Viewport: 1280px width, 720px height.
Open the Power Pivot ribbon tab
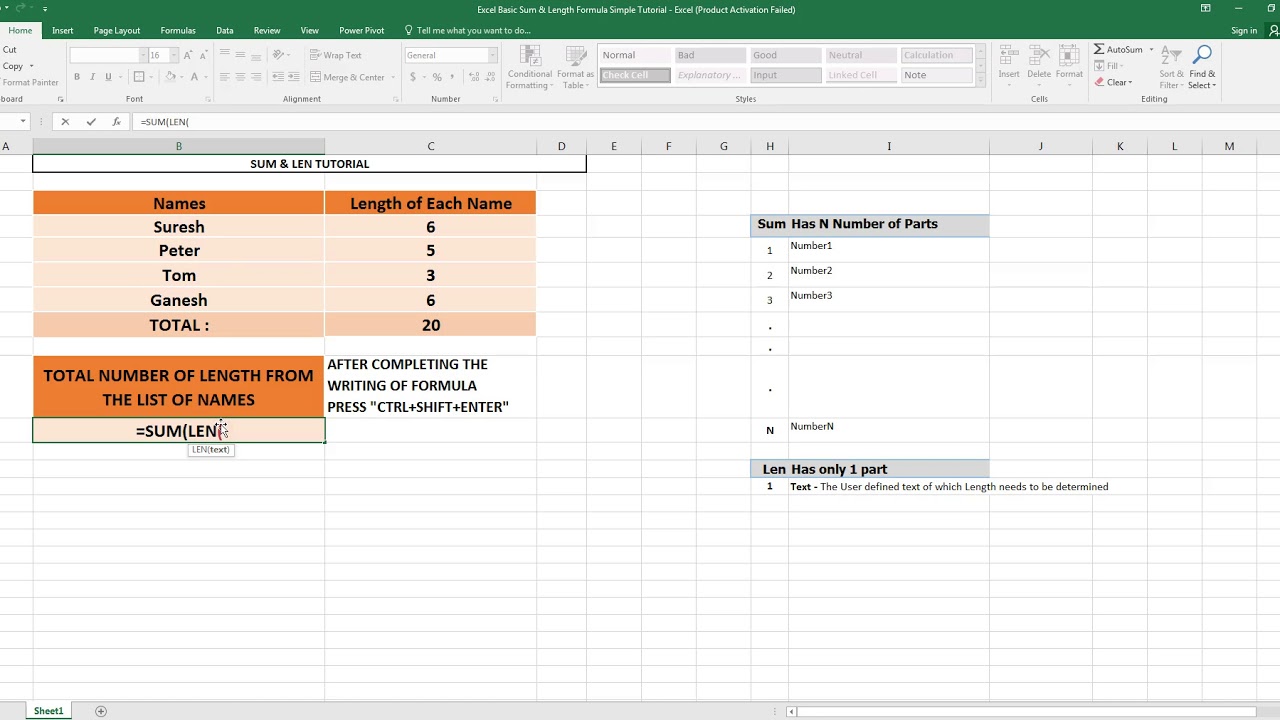pyautogui.click(x=361, y=30)
